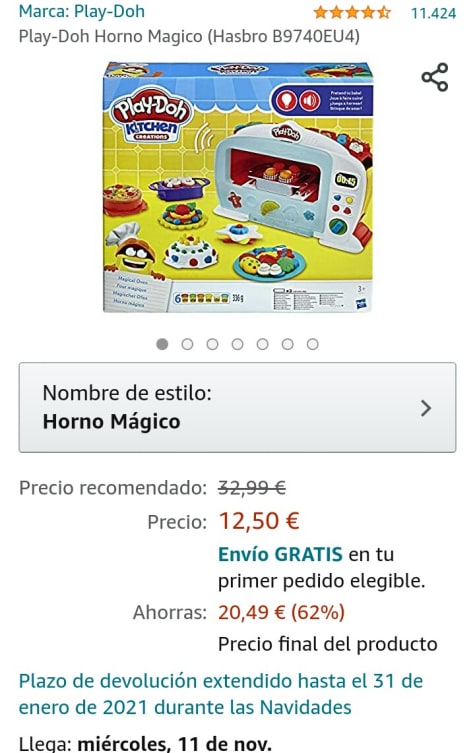Select the fifth image carousel dot
Screen dimensions: 475x753
pyautogui.click(x=262, y=344)
